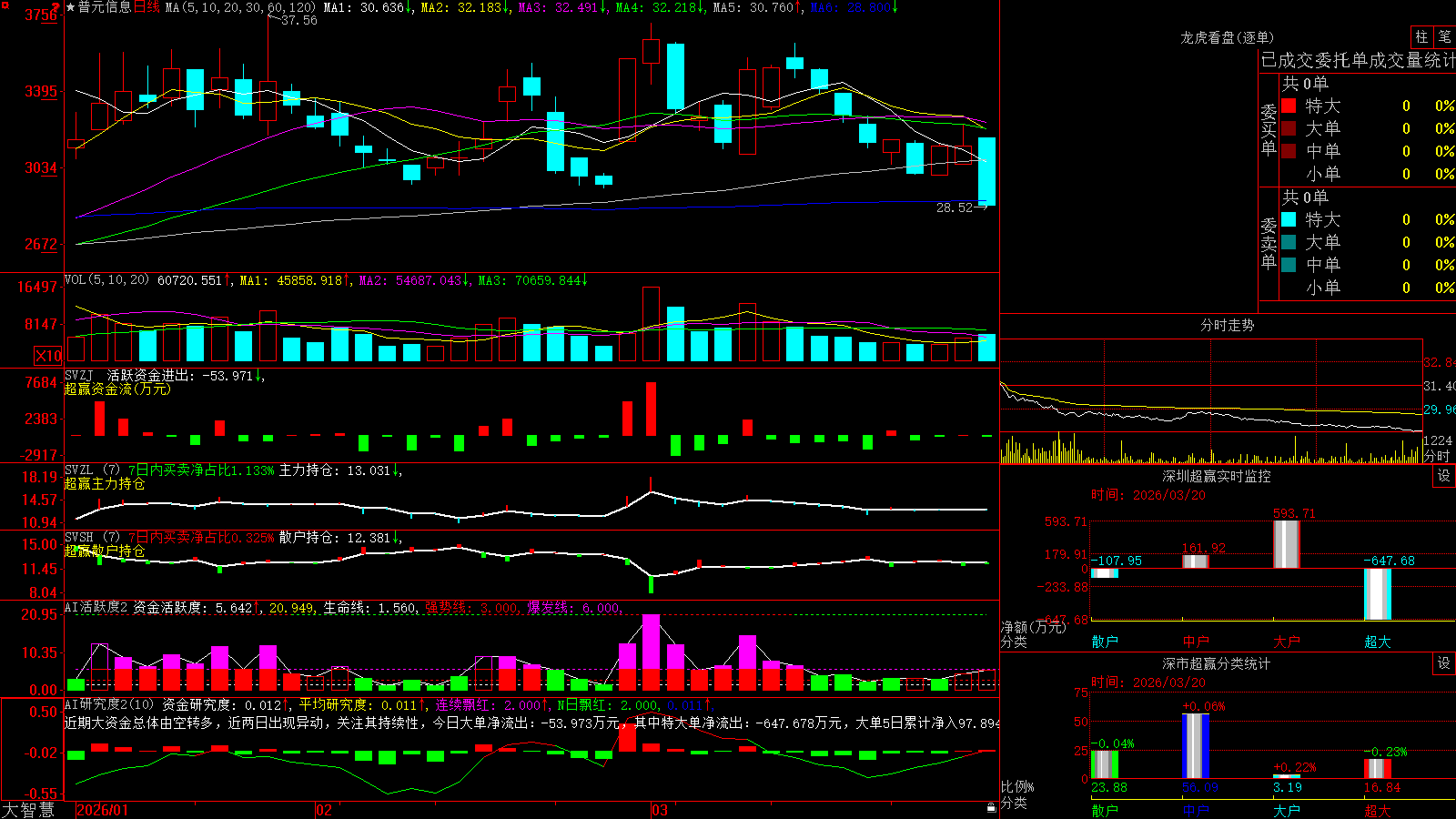Screen dimensions: 1456x819
Task: Click the 散户持仓: 12.381 value
Action: [334, 538]
